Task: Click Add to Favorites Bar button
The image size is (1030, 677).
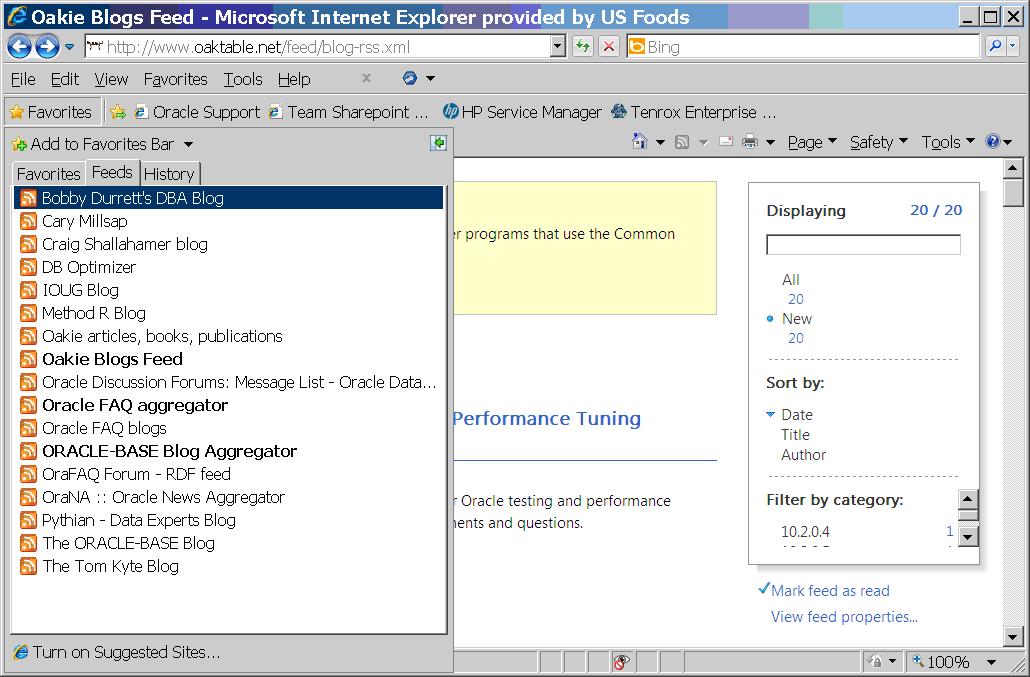Action: pyautogui.click(x=93, y=144)
